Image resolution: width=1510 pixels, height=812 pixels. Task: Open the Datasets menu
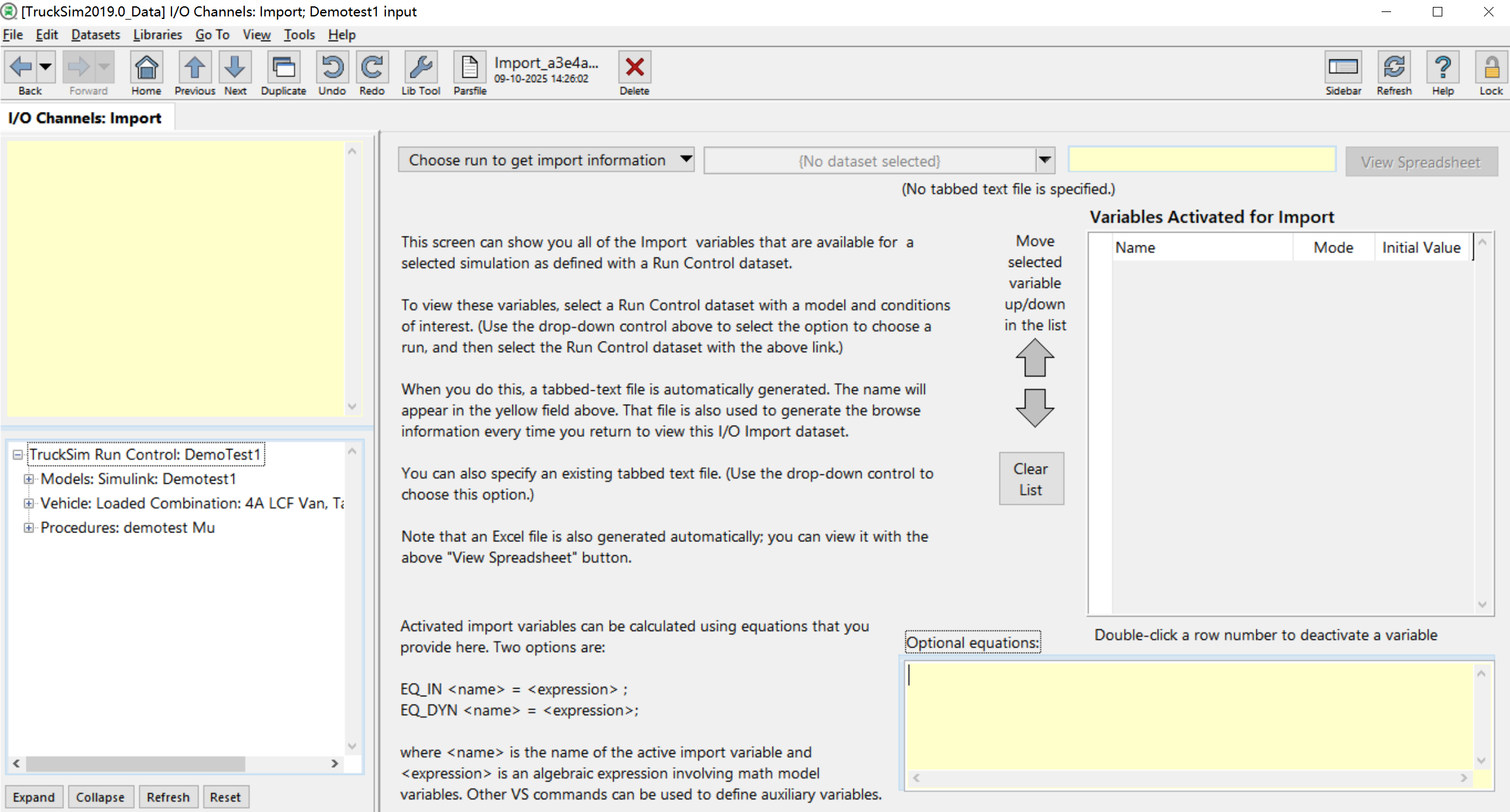coord(96,35)
